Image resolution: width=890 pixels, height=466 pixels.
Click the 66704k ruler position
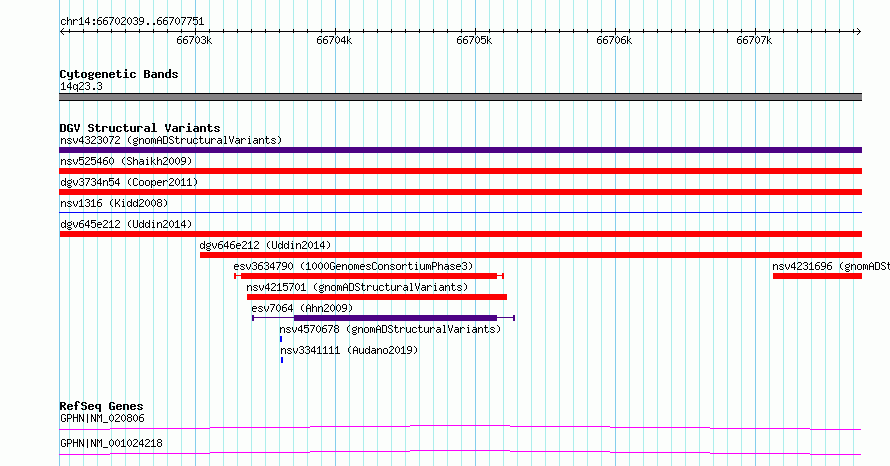click(334, 40)
